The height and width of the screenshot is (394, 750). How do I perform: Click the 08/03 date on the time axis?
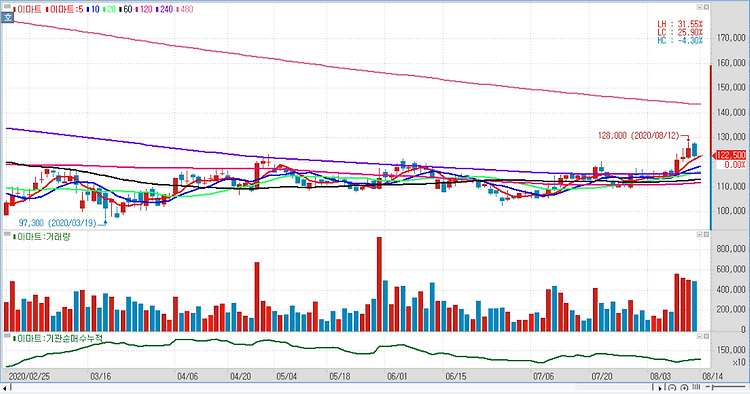pyautogui.click(x=660, y=376)
